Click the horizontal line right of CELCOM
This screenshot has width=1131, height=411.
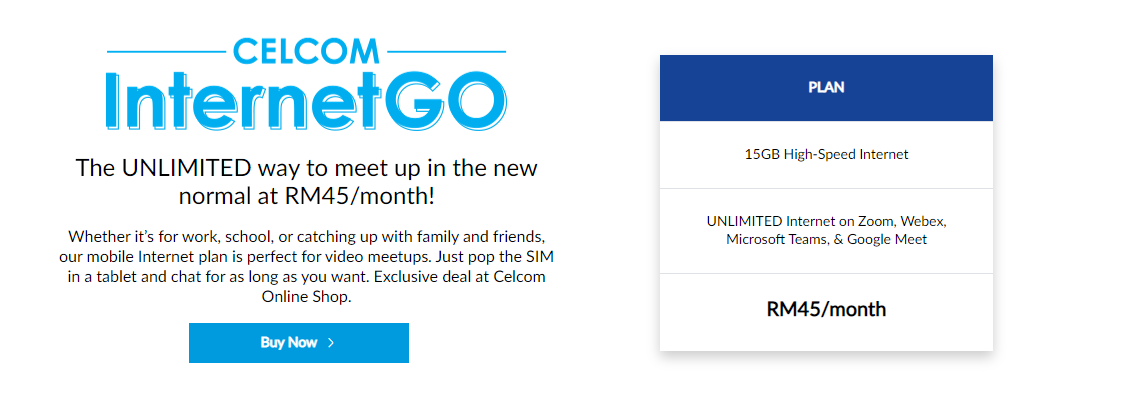click(446, 52)
